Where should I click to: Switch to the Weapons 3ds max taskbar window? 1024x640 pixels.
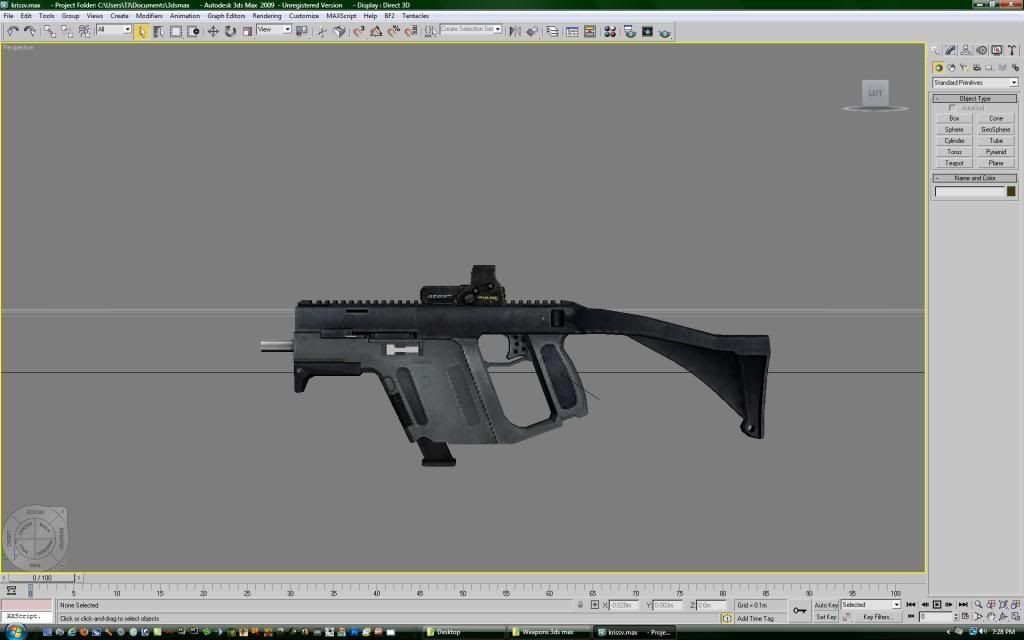549,632
